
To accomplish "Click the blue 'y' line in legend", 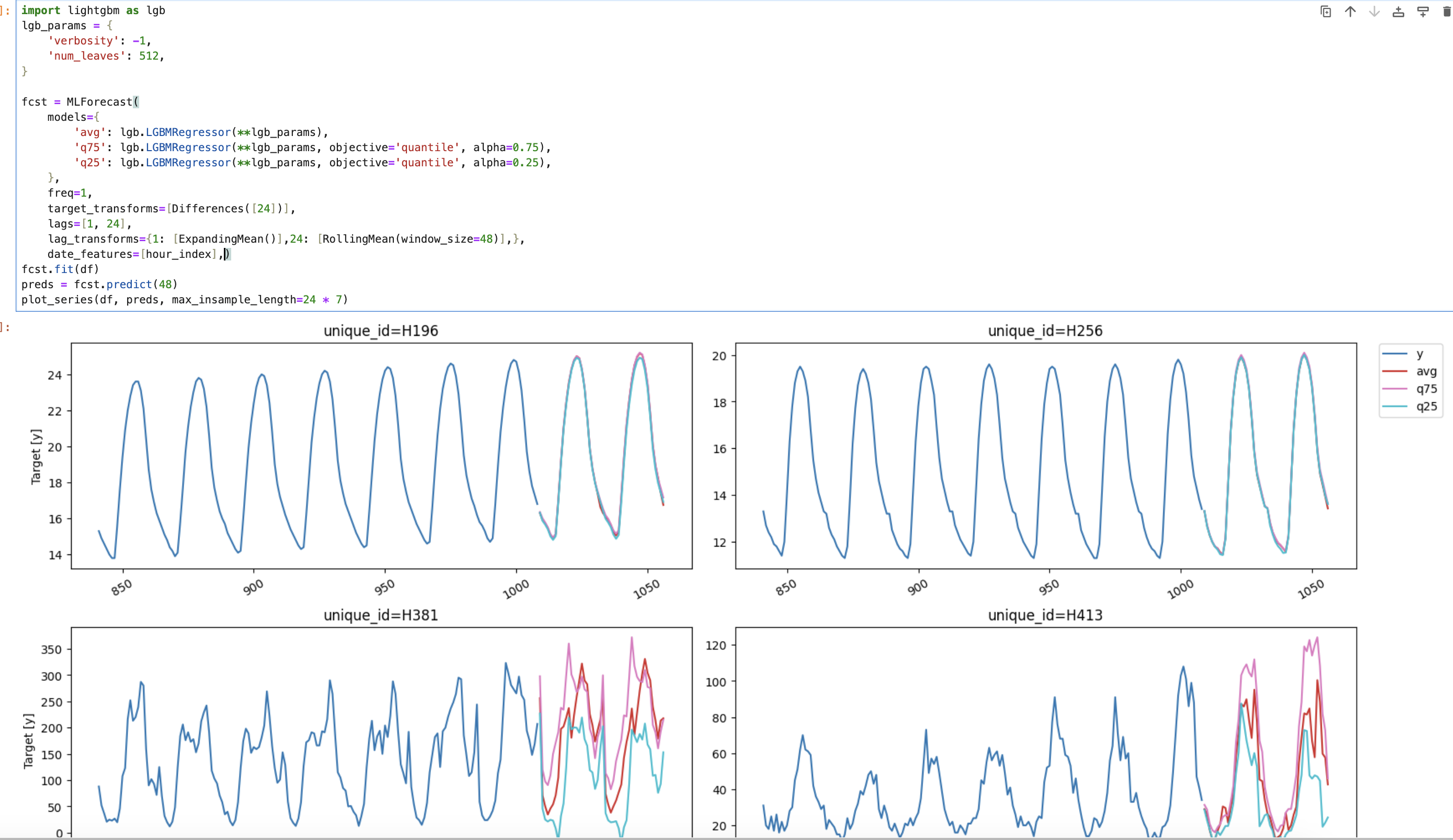I will pyautogui.click(x=1395, y=354).
